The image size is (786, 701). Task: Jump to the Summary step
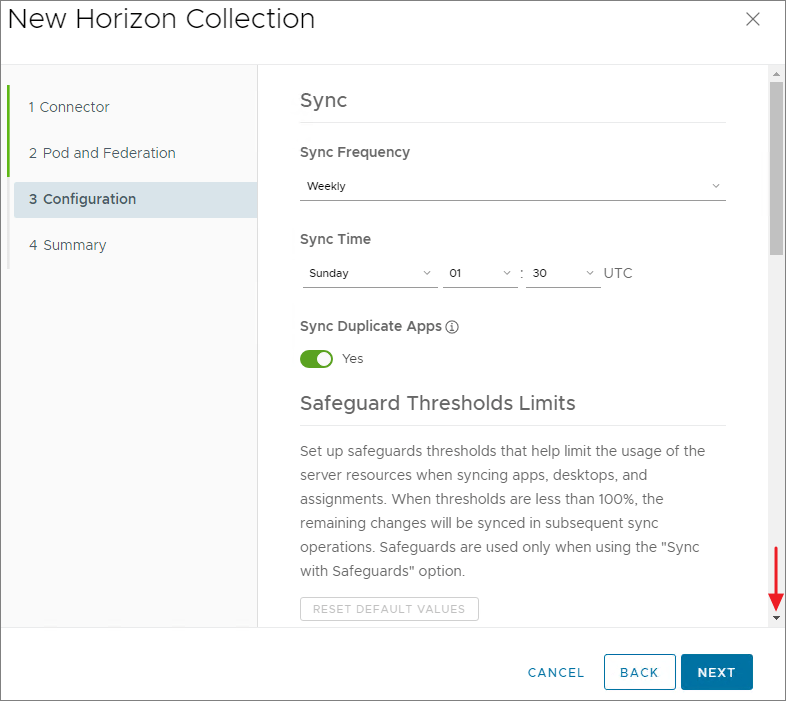[x=67, y=245]
